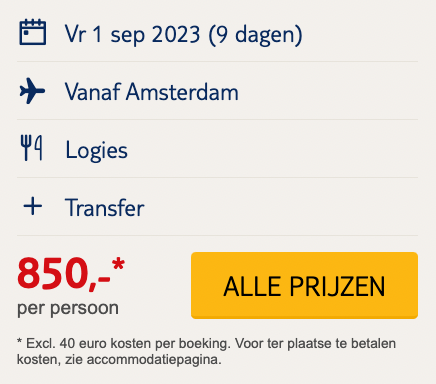Screen dimensions: 436x384
Task: Click the red 850,- price
Action: click(64, 273)
